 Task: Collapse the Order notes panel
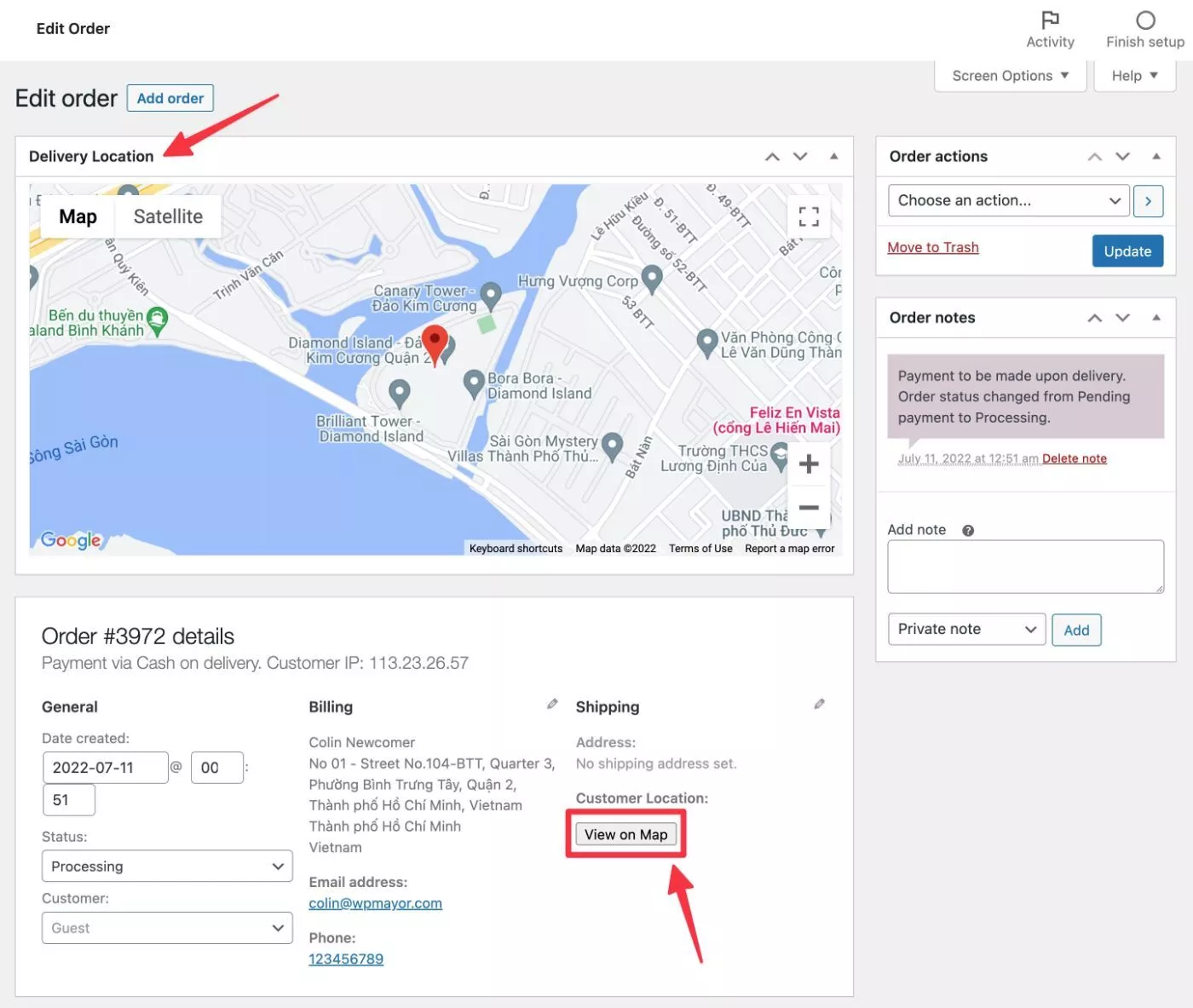(1156, 317)
